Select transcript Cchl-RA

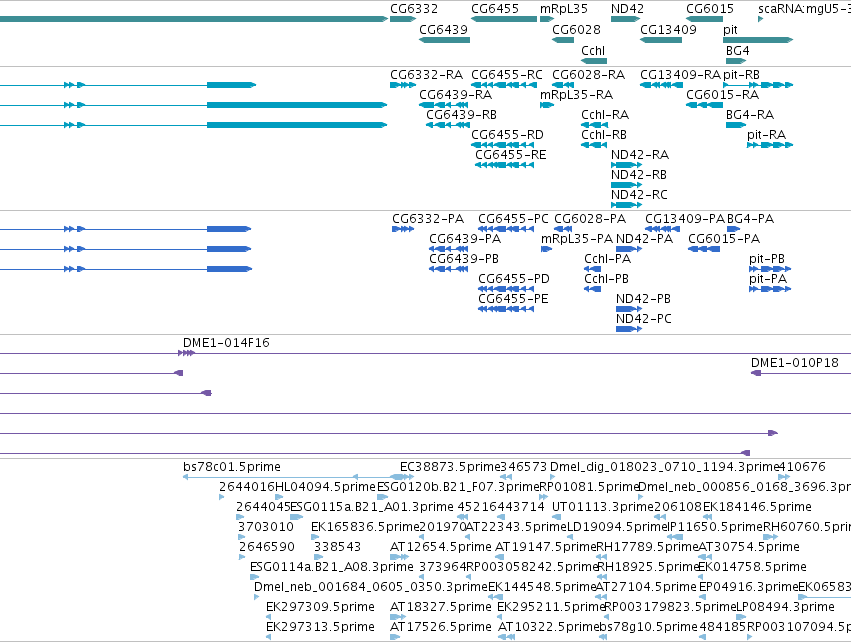pyautogui.click(x=605, y=115)
